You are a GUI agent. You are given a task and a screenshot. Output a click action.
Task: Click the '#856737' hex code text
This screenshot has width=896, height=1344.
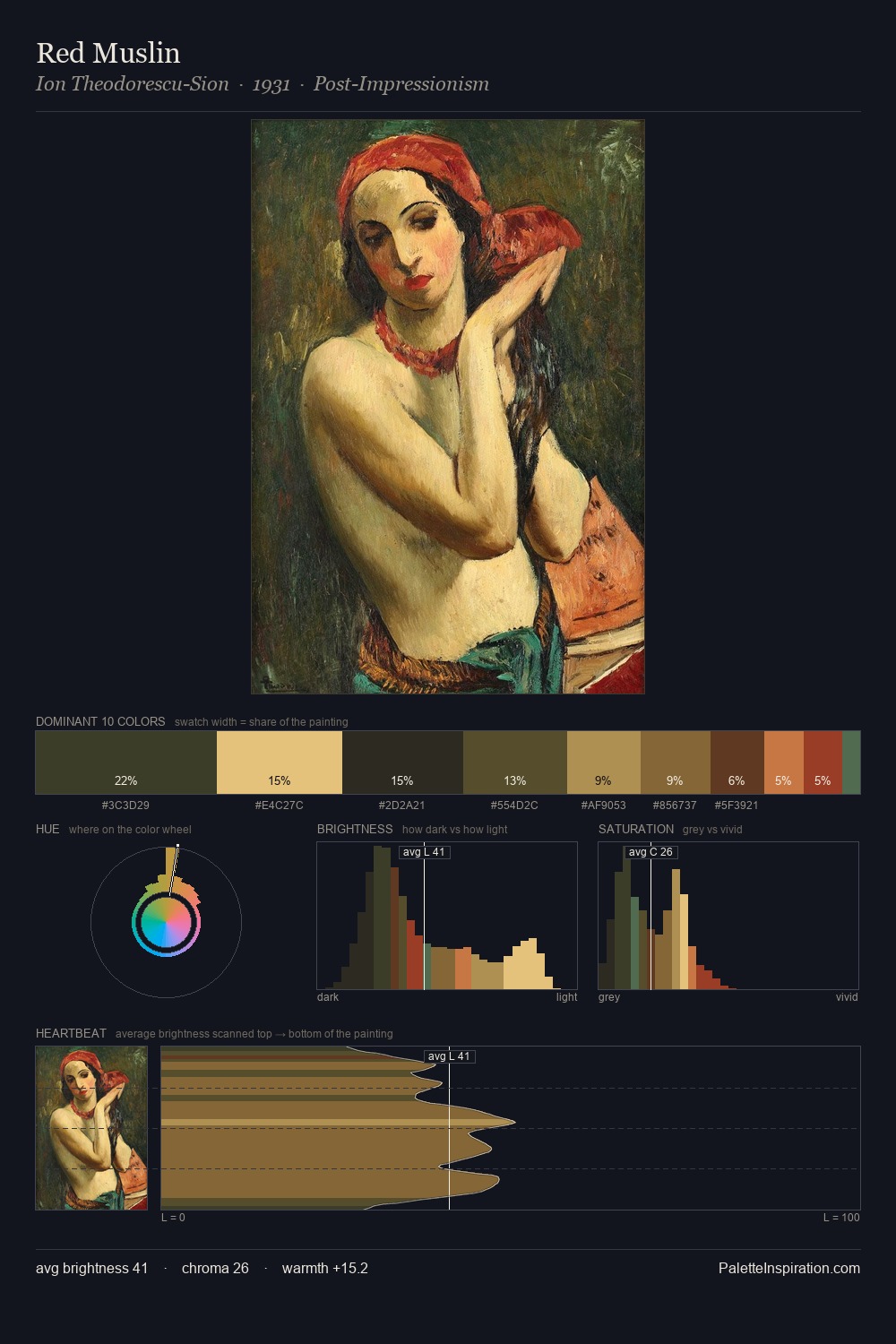pos(675,806)
